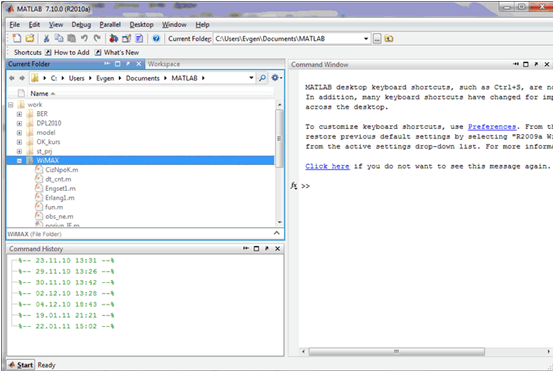Go up one folder level icon

[389, 38]
